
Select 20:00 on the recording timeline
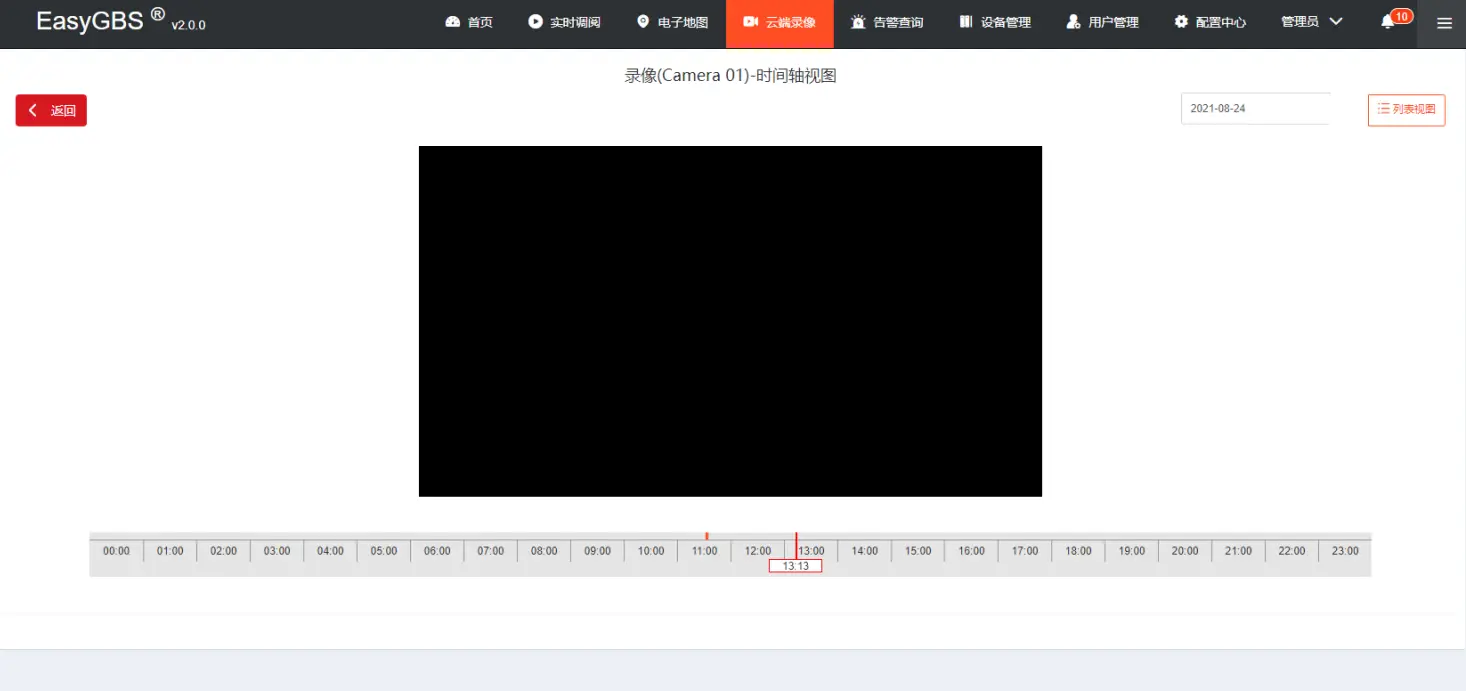click(1185, 551)
